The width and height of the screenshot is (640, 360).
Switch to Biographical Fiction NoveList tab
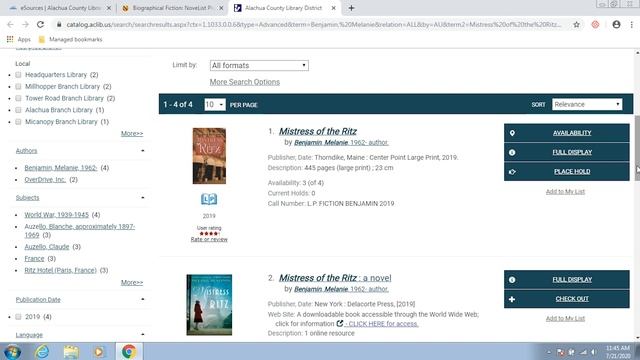(173, 8)
